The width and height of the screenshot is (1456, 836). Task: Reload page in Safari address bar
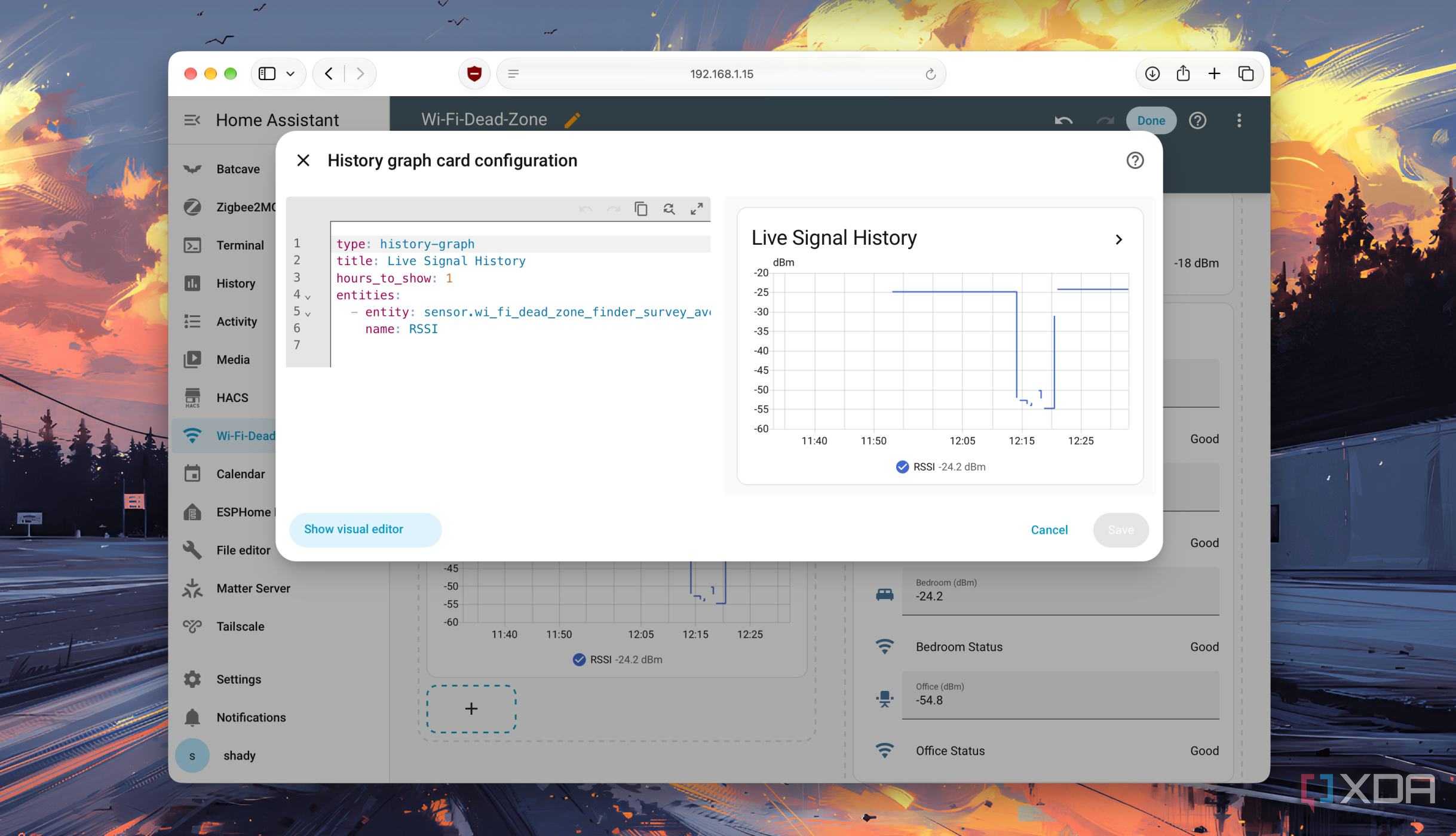930,74
